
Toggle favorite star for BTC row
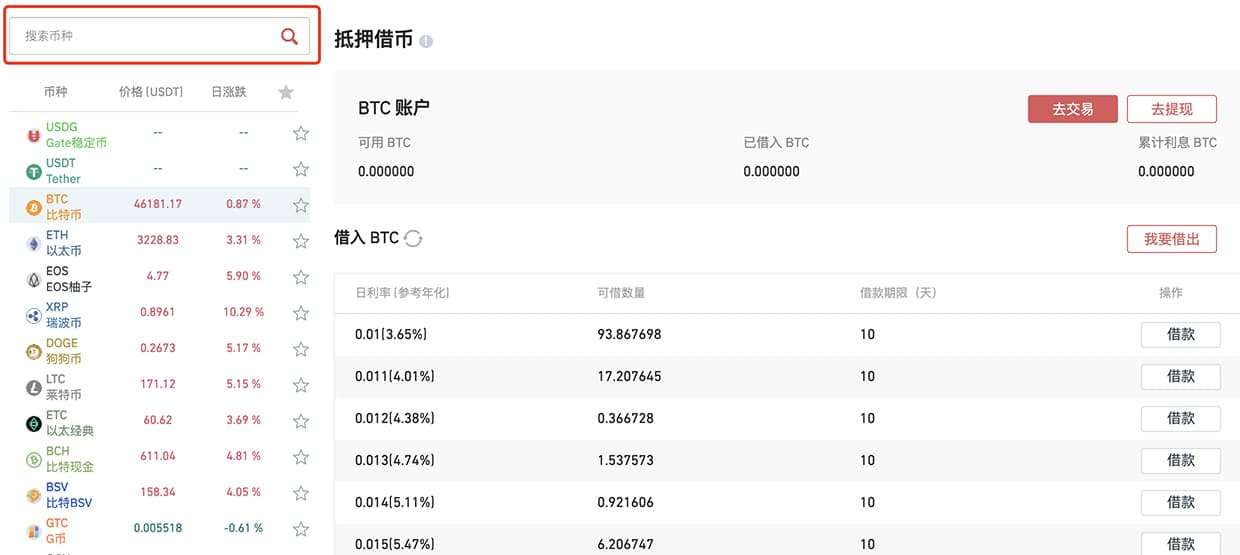[301, 205]
